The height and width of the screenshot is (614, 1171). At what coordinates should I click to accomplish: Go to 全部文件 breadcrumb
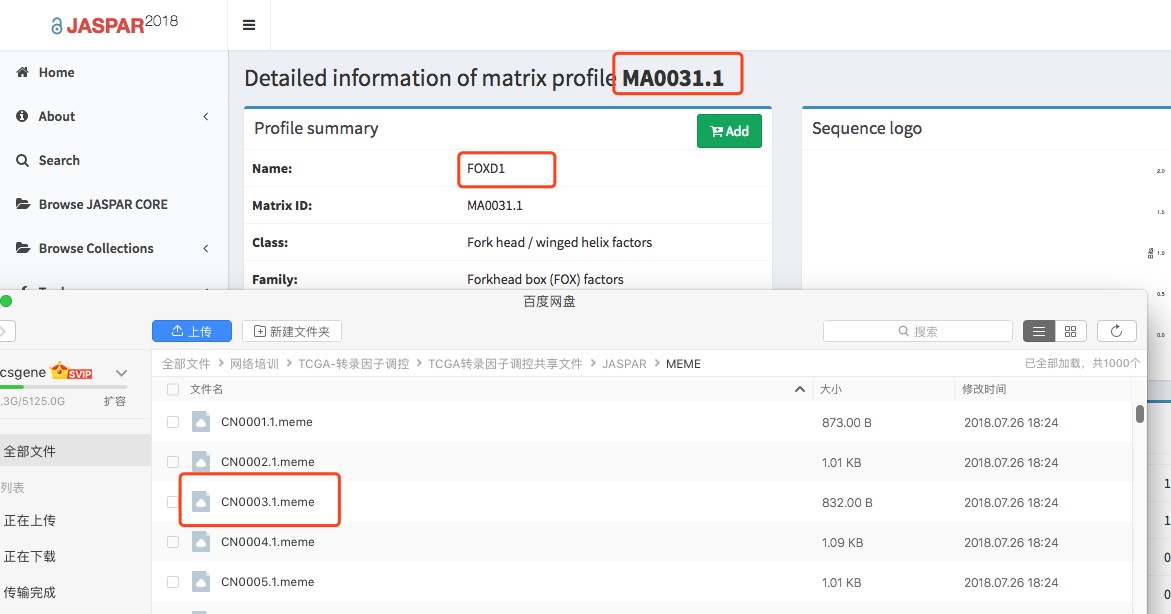pos(186,364)
